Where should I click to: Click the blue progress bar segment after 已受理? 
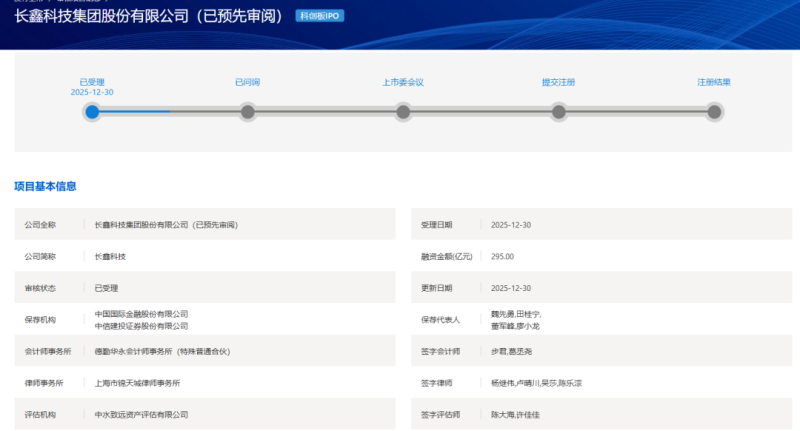(x=135, y=112)
